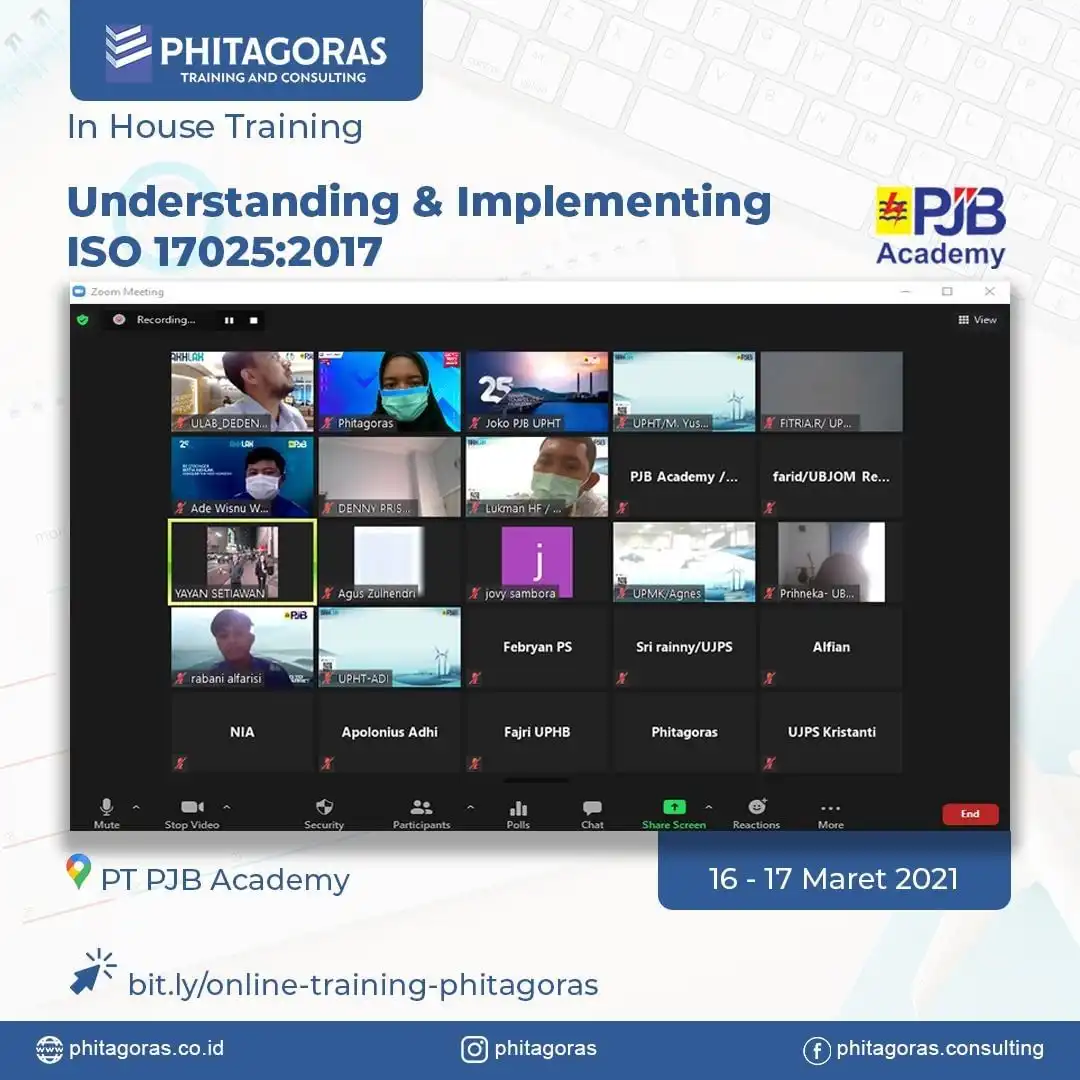1080x1080 pixels.
Task: Click the red End meeting button
Action: pyautogui.click(x=970, y=813)
